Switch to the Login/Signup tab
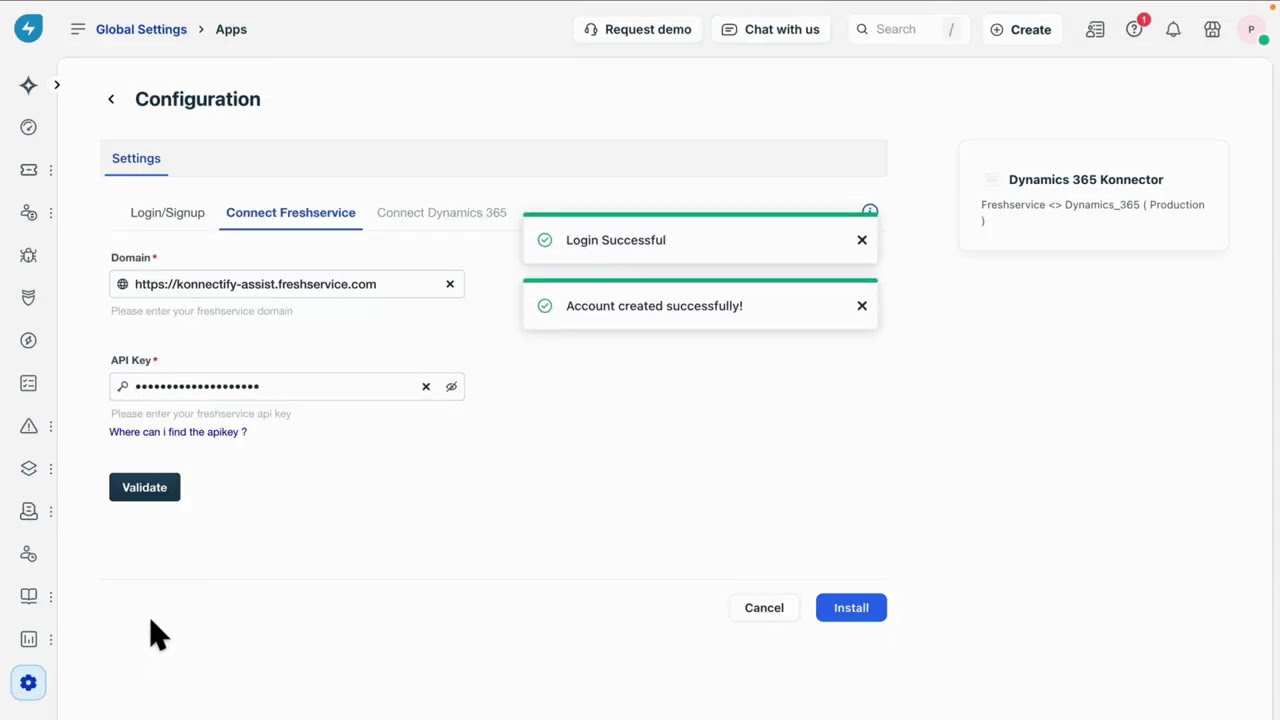 coord(167,212)
